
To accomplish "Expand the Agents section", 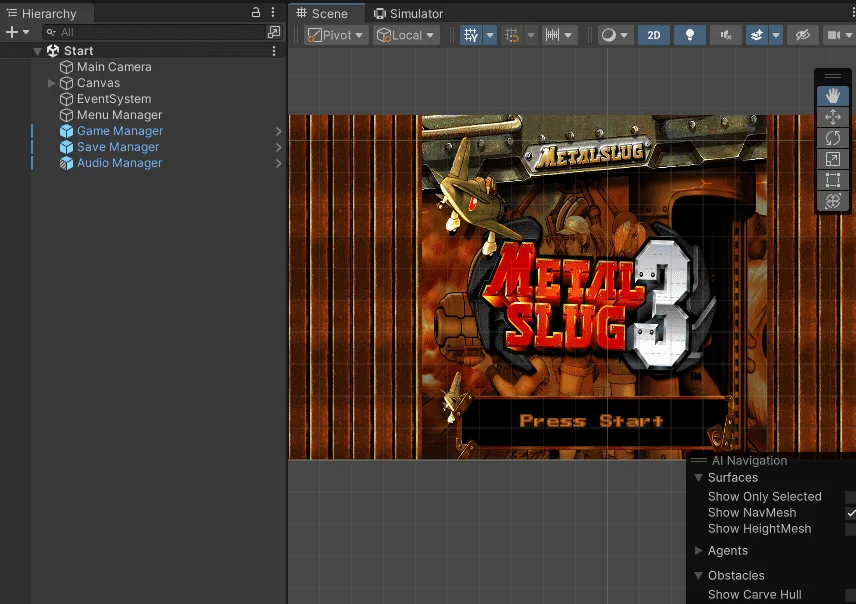I will pyautogui.click(x=698, y=550).
